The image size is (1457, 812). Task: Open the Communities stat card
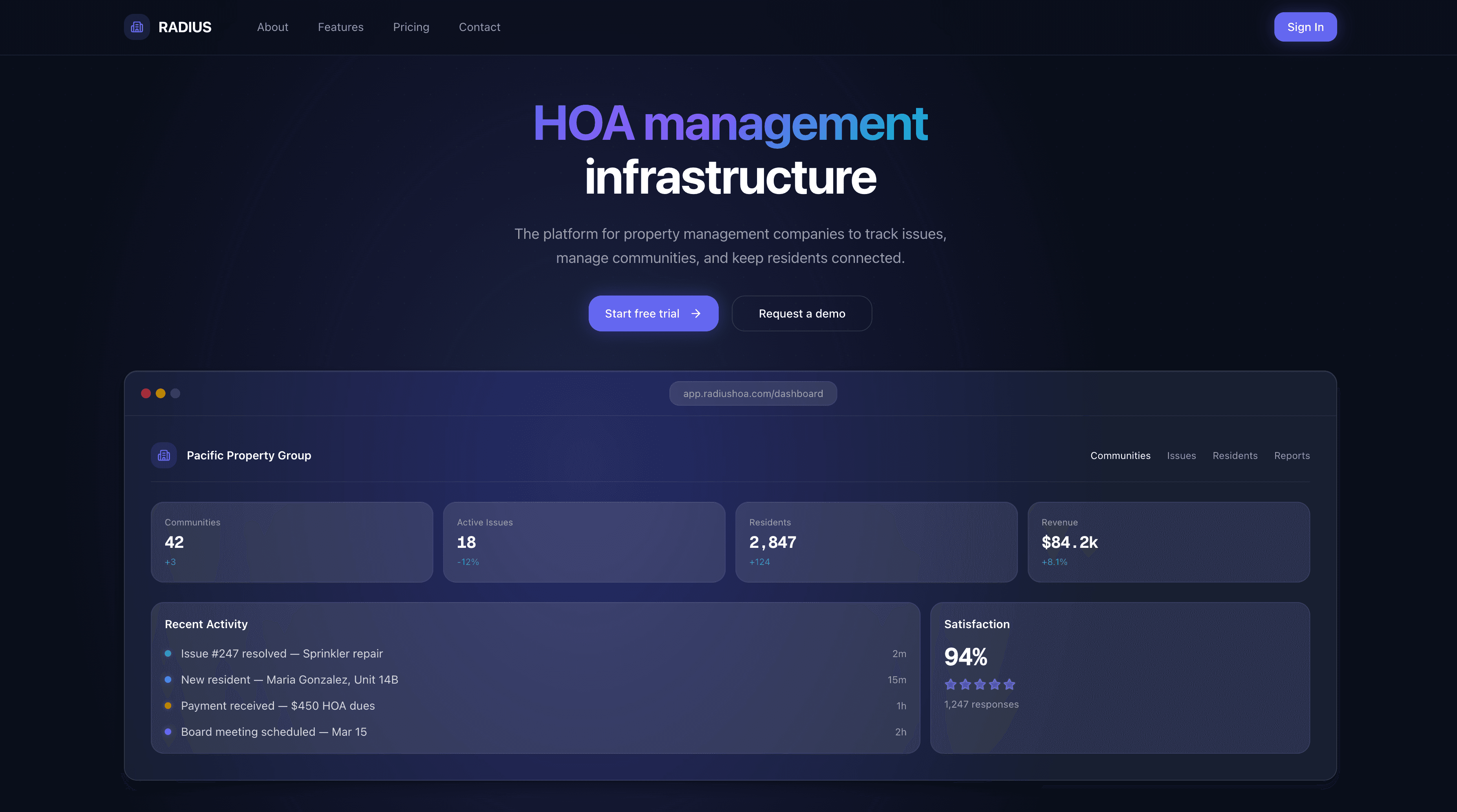pyautogui.click(x=292, y=542)
